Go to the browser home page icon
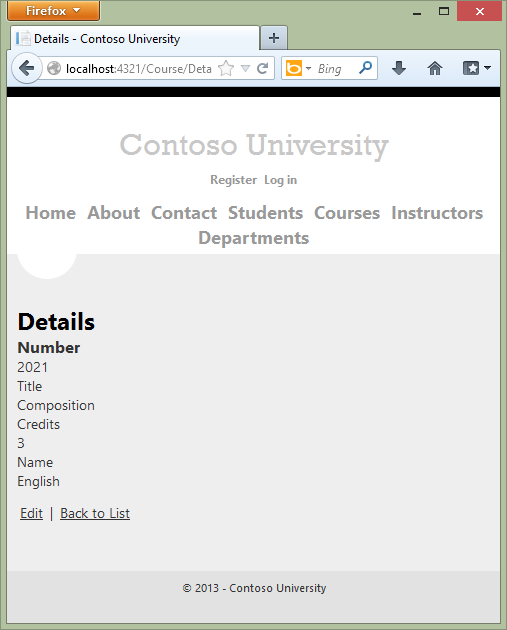The height and width of the screenshot is (630, 507). tap(435, 68)
